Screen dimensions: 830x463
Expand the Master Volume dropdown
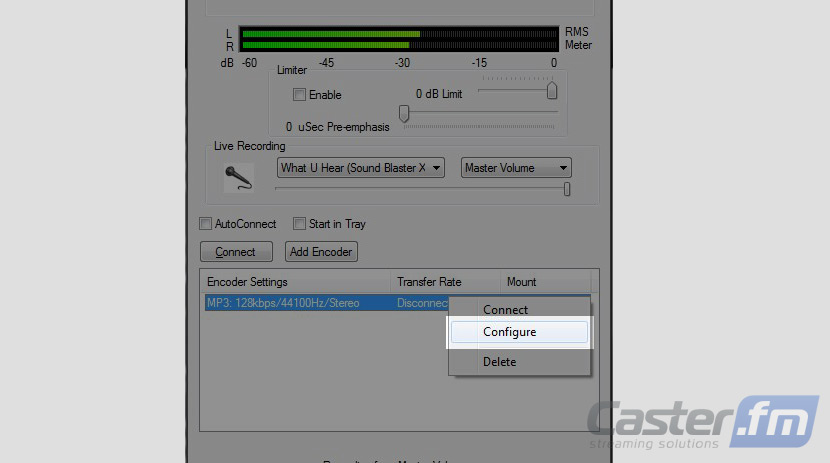click(516, 168)
